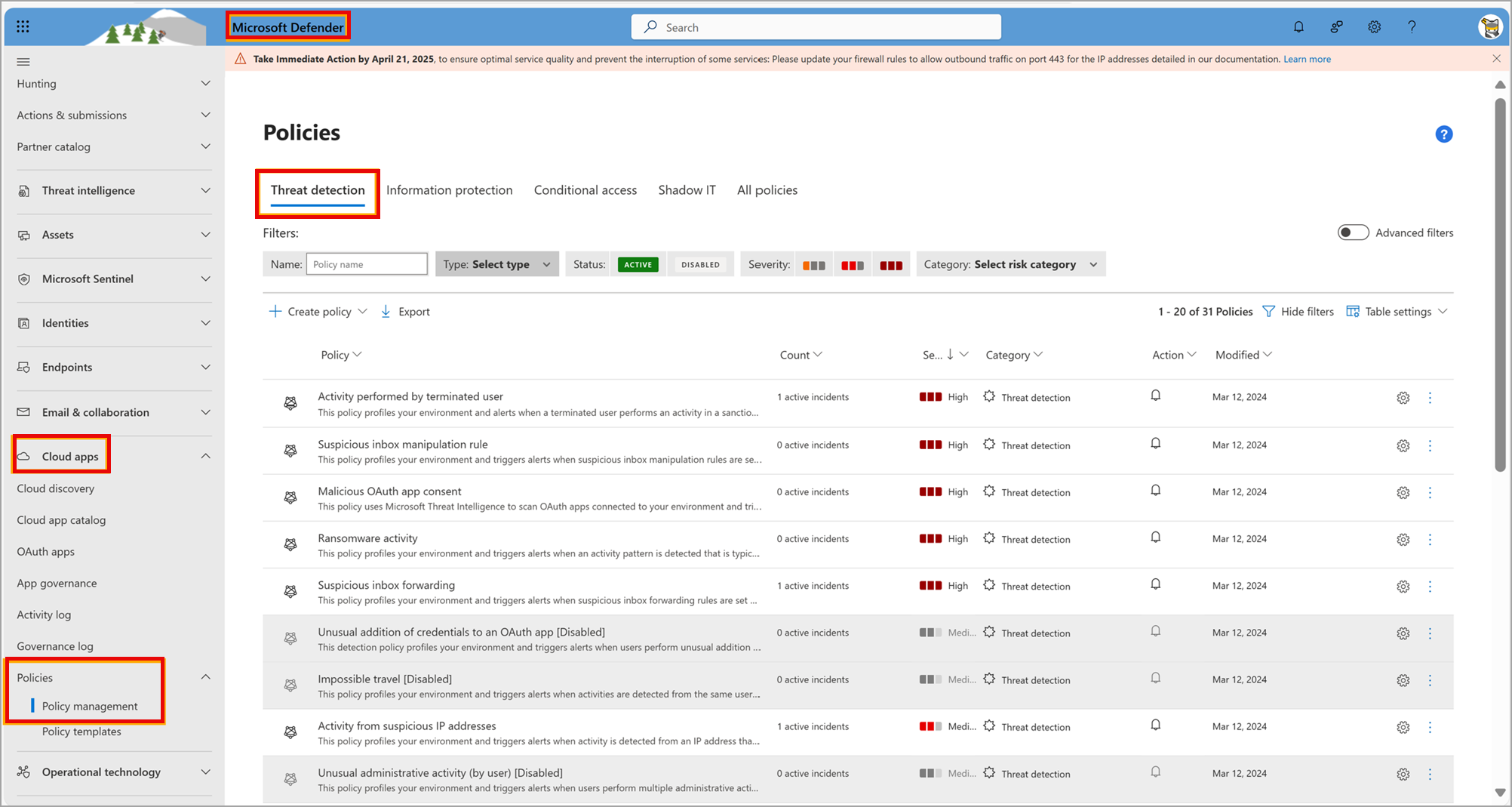The image size is (1512, 807).
Task: Collapse the Cloud apps section chevron
Action: [x=205, y=456]
